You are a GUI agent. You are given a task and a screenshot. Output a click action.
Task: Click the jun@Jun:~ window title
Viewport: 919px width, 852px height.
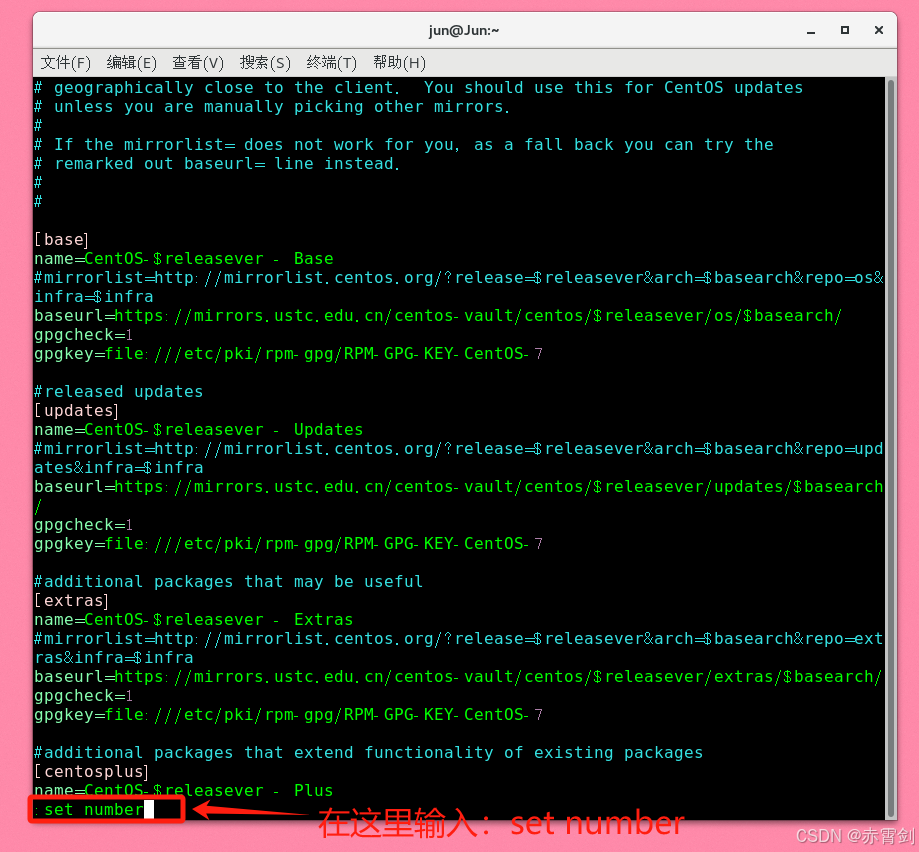464,30
